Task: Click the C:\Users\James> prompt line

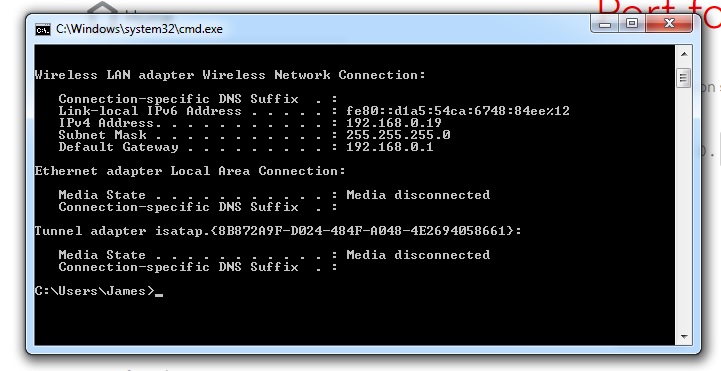Action: point(95,291)
